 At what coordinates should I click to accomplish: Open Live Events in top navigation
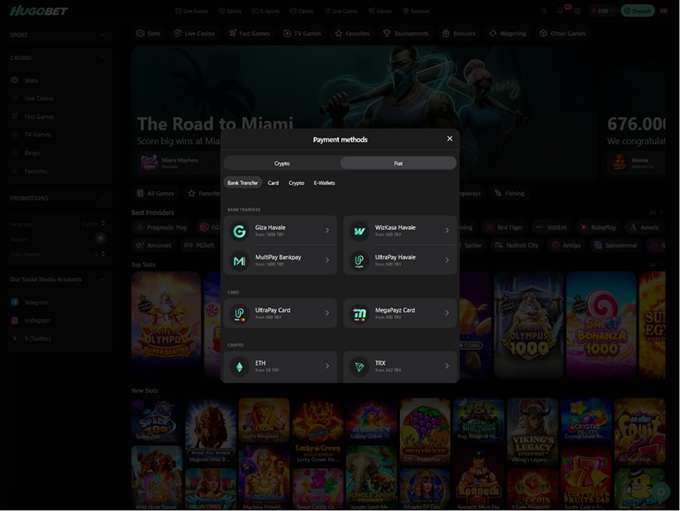[x=192, y=11]
